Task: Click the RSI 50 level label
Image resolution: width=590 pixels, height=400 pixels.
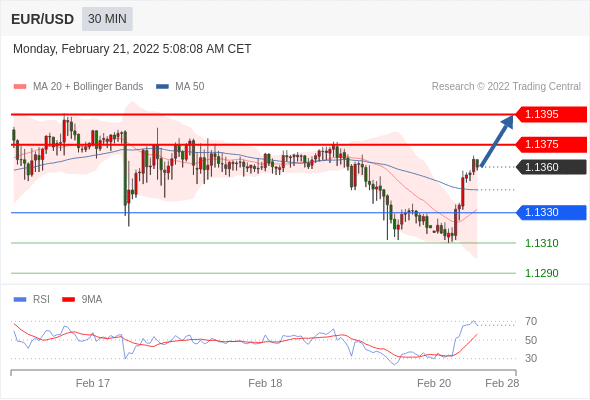Action: pos(531,340)
